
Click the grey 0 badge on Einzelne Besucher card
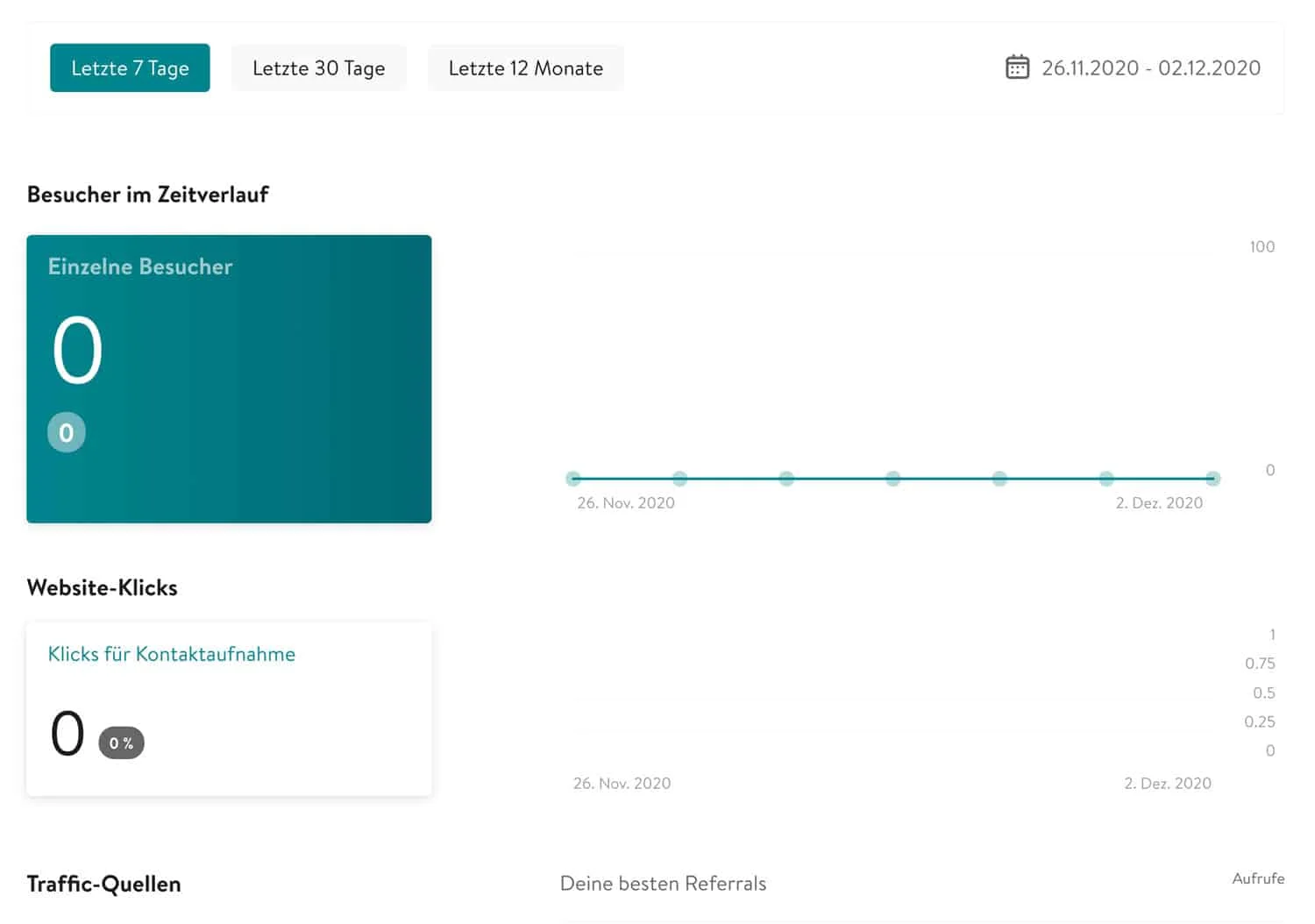tap(67, 432)
